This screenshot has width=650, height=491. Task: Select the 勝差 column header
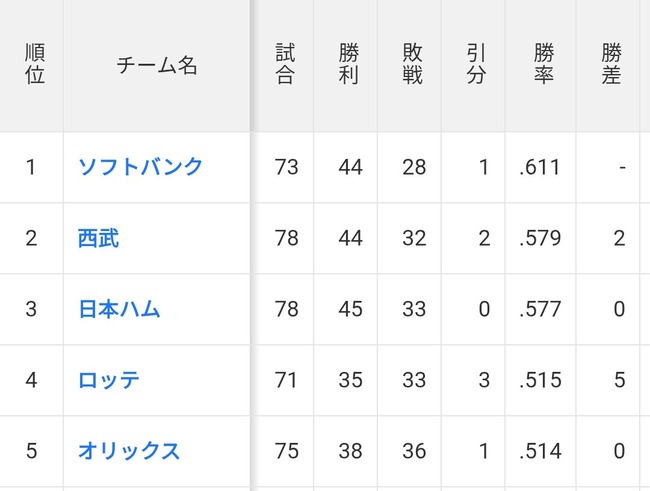(611, 64)
